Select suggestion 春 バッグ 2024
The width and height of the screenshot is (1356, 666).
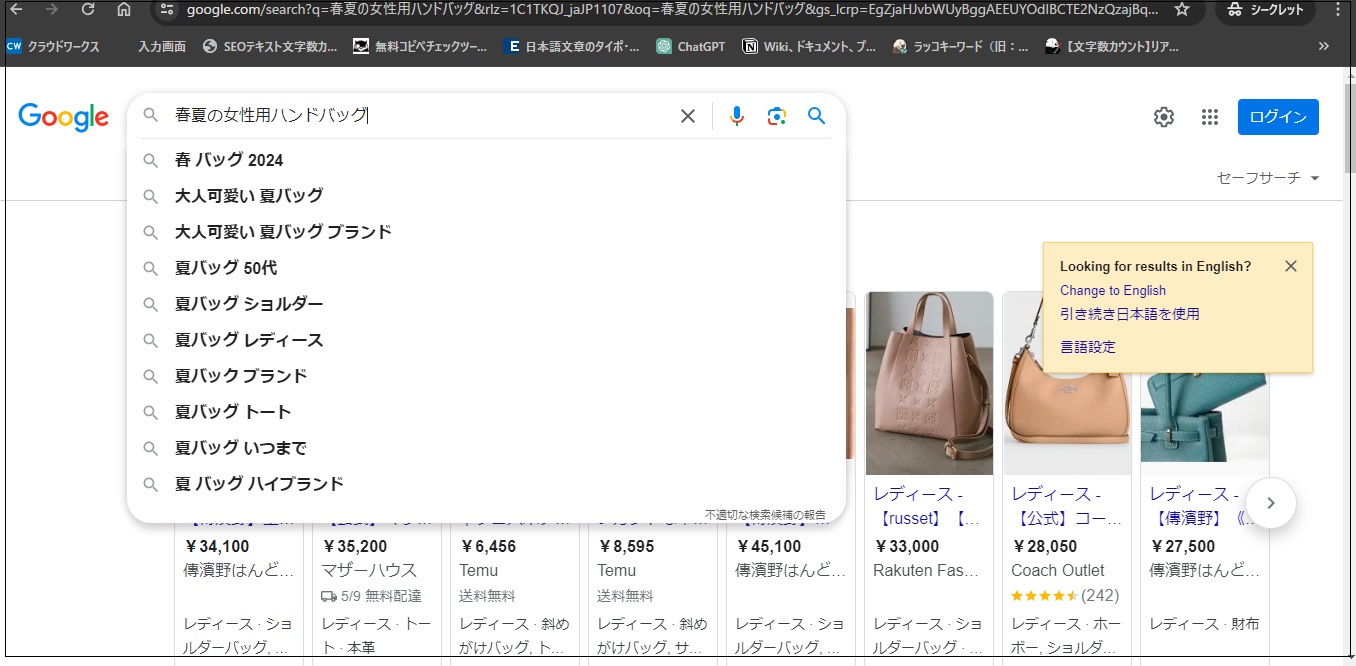(486, 160)
